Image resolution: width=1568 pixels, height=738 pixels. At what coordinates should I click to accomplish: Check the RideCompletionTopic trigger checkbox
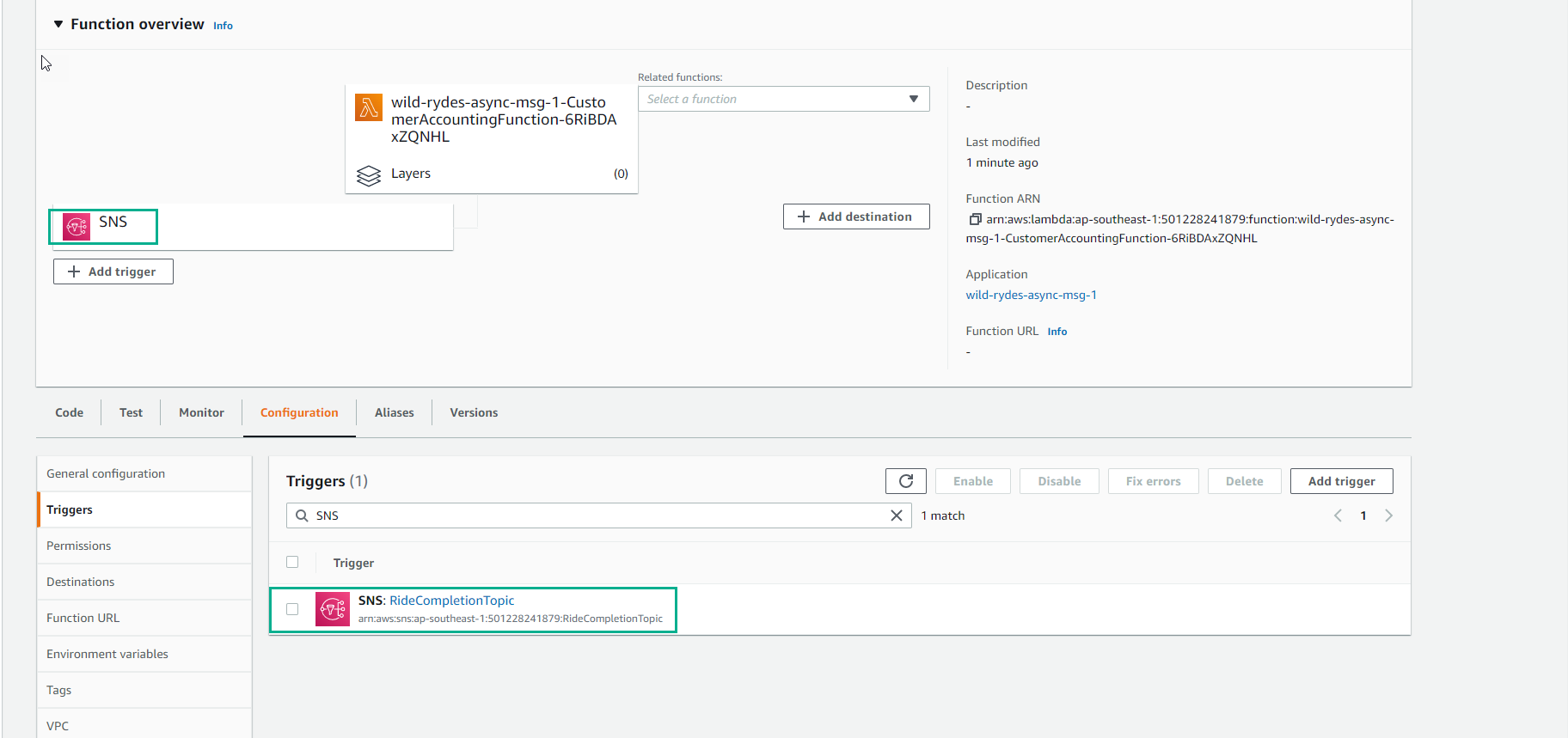[292, 609]
